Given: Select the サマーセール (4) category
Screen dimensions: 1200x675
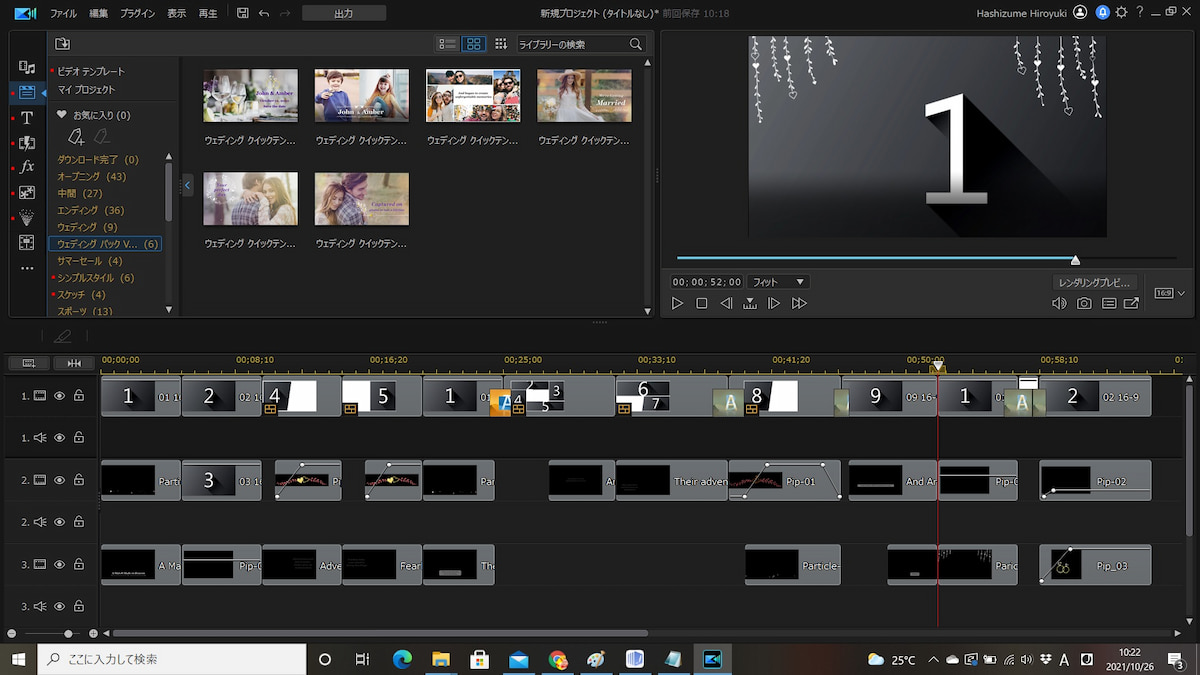Looking at the screenshot, I should pyautogui.click(x=89, y=260).
